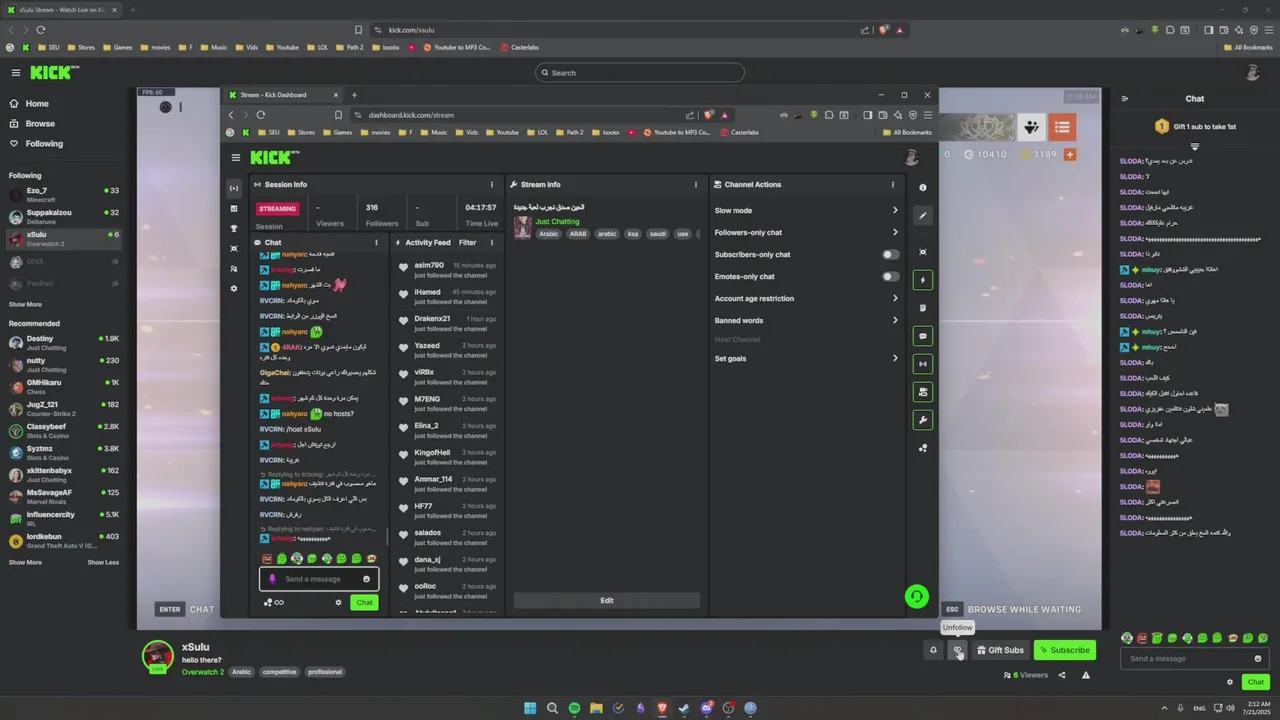Expand Account age restriction settings
The width and height of the screenshot is (1280, 720).
point(806,298)
